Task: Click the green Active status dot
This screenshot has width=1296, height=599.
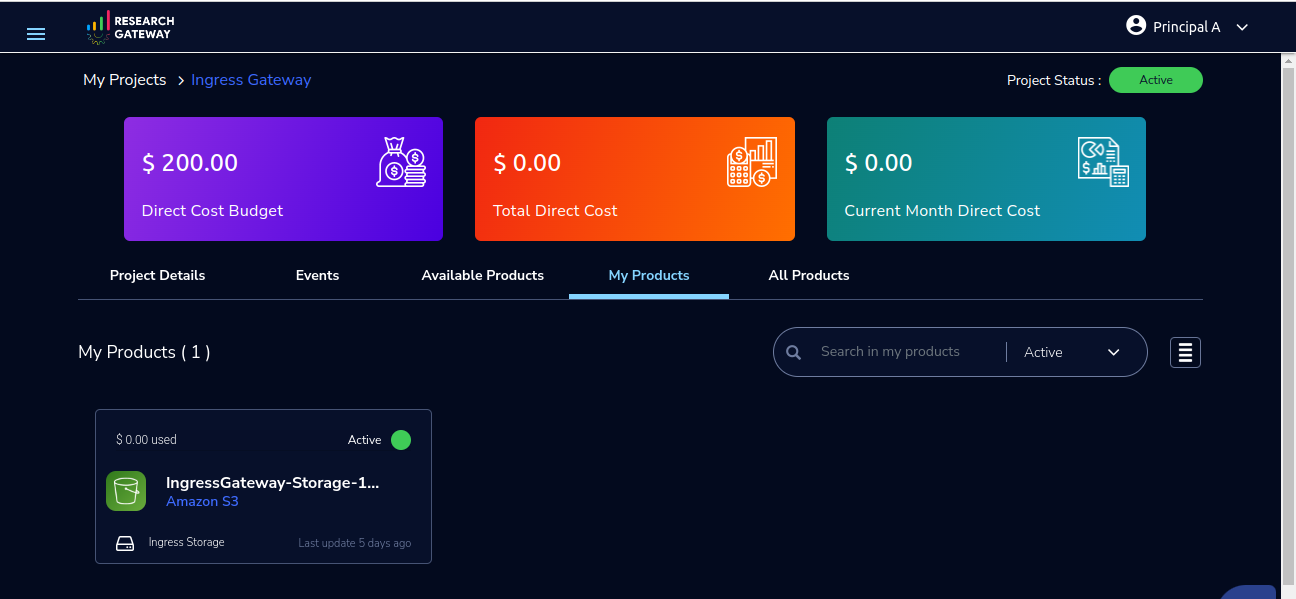Action: 401,440
